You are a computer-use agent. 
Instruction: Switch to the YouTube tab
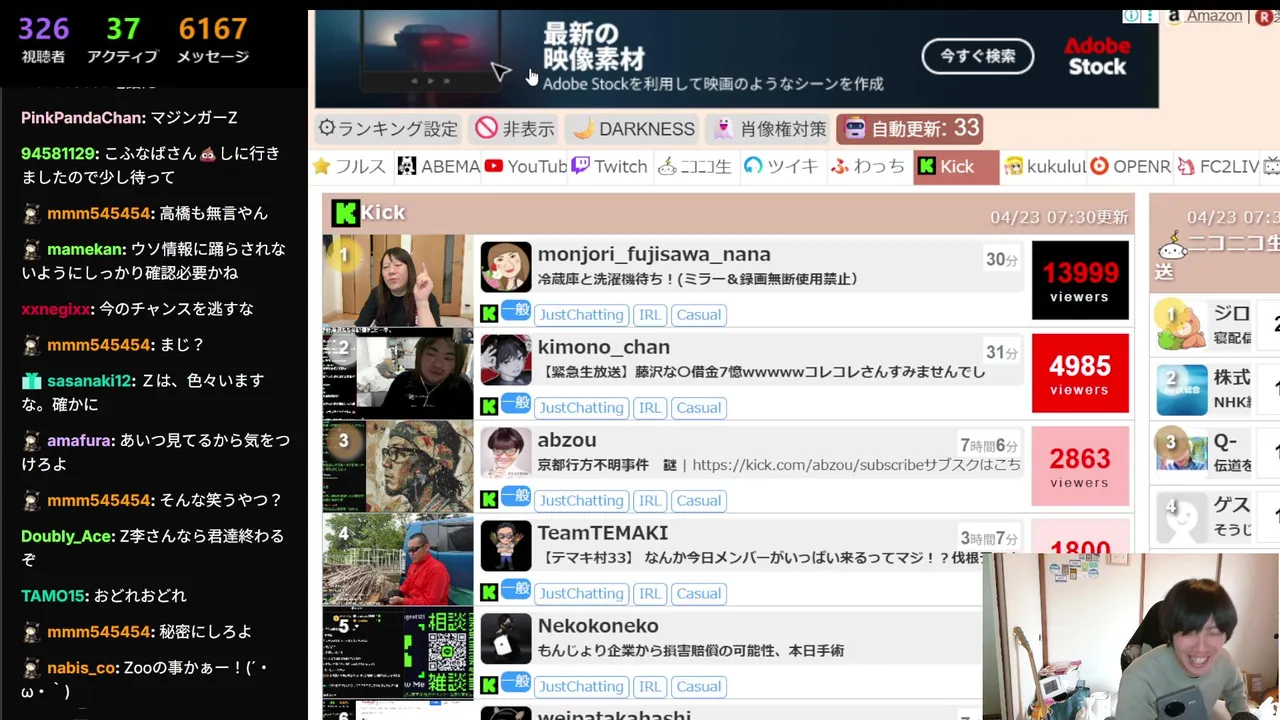coord(526,167)
